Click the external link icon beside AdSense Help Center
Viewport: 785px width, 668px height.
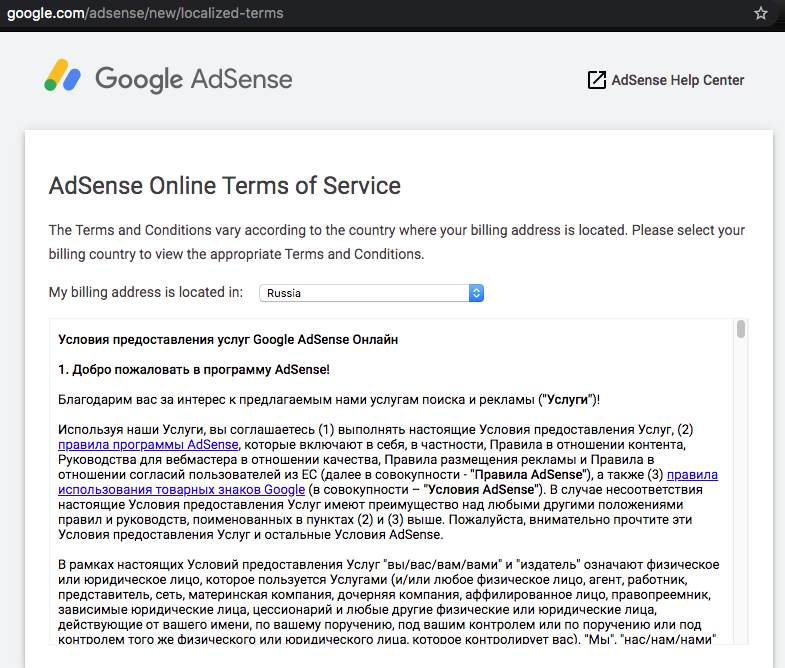(596, 80)
